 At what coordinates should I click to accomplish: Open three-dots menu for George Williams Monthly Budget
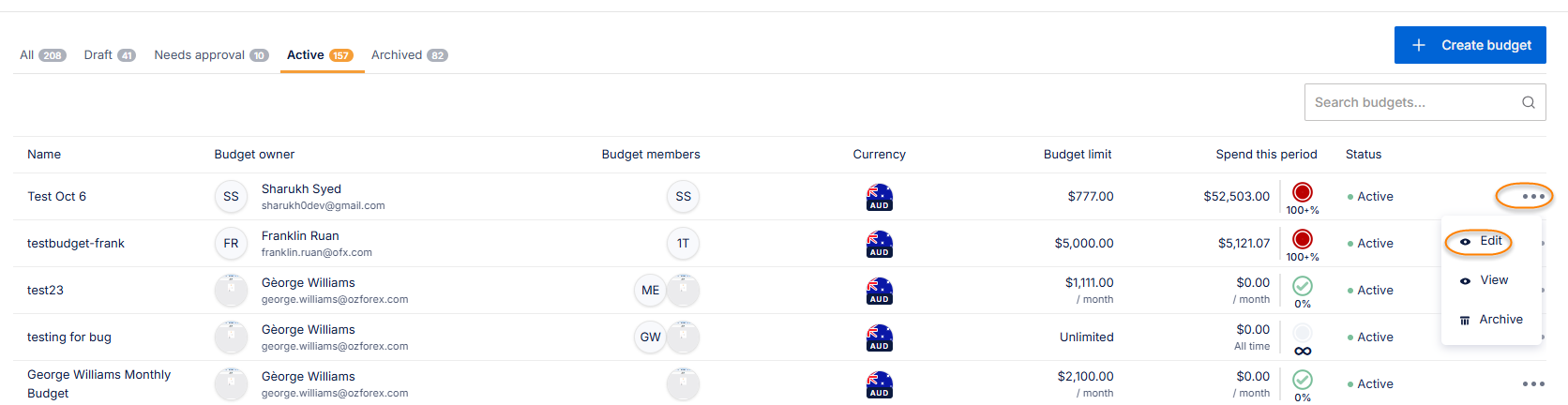[x=1532, y=384]
